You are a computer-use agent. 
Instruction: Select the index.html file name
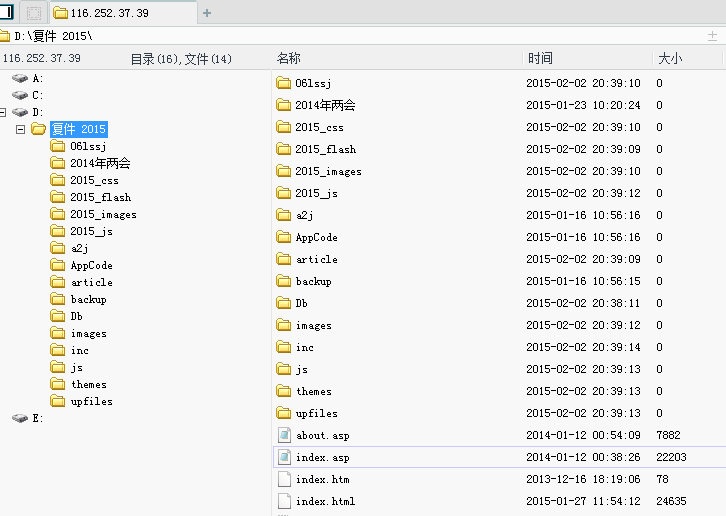[325, 501]
